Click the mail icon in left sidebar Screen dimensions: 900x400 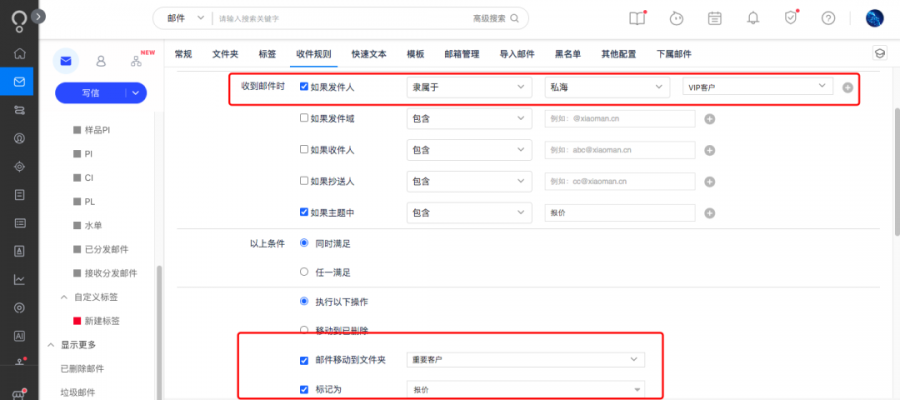(x=19, y=81)
